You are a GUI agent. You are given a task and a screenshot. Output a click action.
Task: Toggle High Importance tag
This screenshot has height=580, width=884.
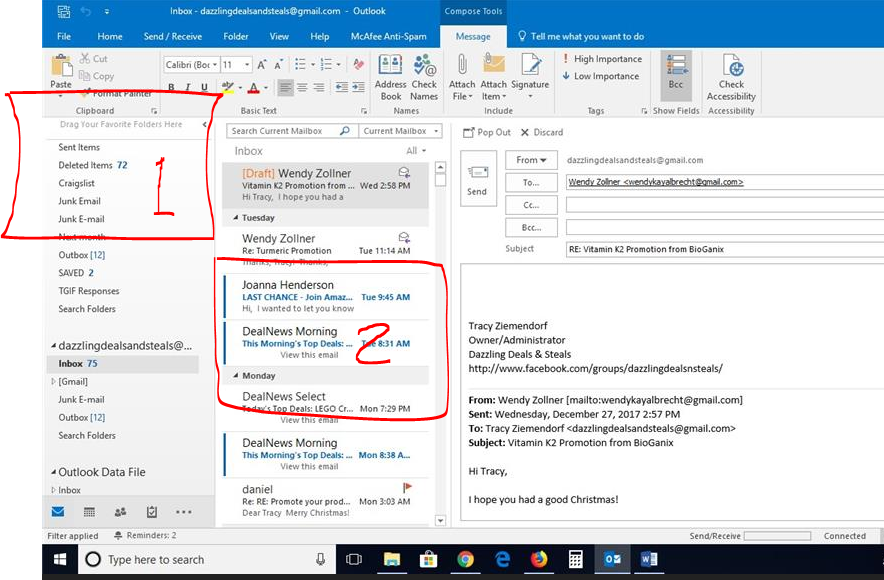coord(602,59)
